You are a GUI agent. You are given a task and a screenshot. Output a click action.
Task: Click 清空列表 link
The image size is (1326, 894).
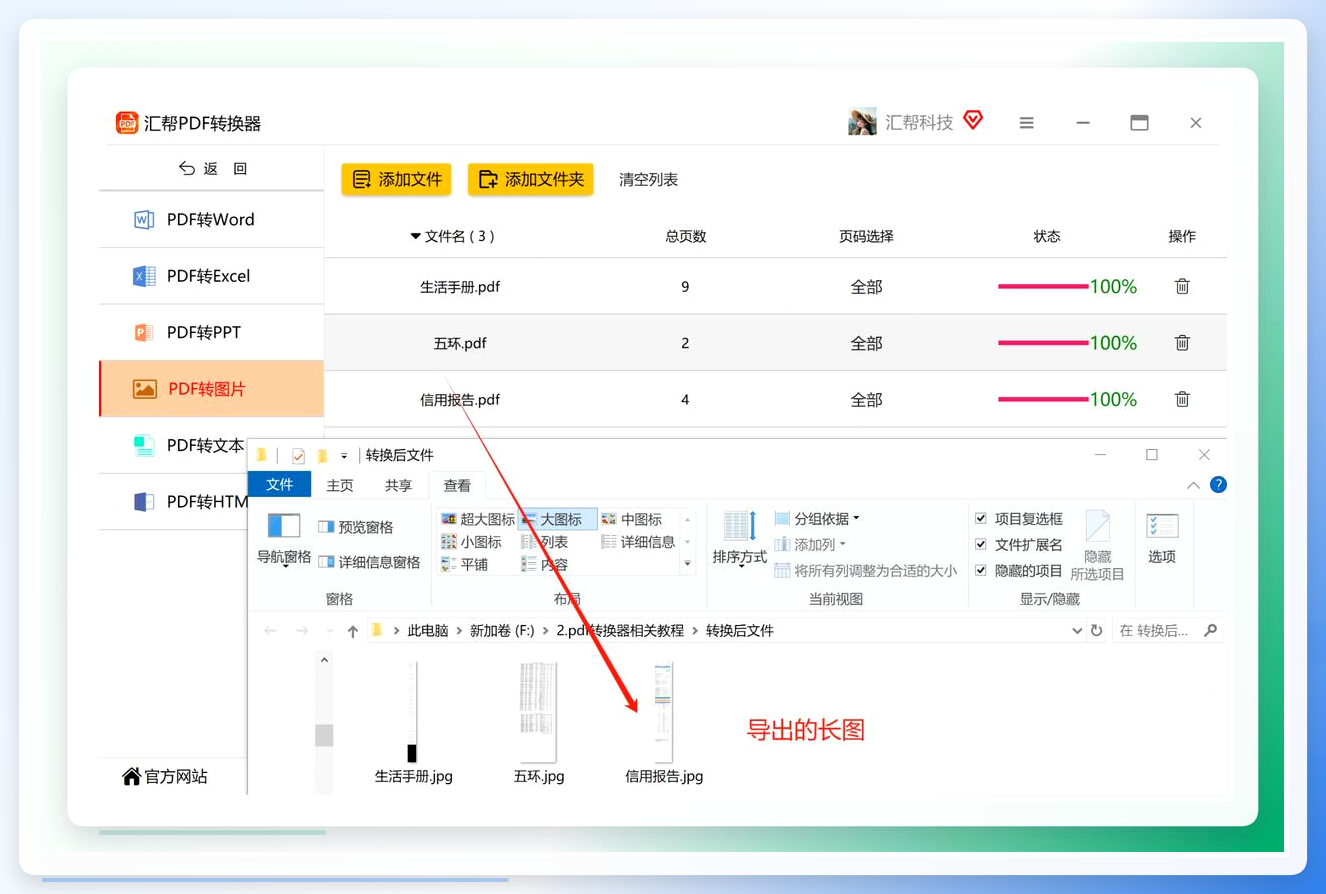tap(648, 180)
